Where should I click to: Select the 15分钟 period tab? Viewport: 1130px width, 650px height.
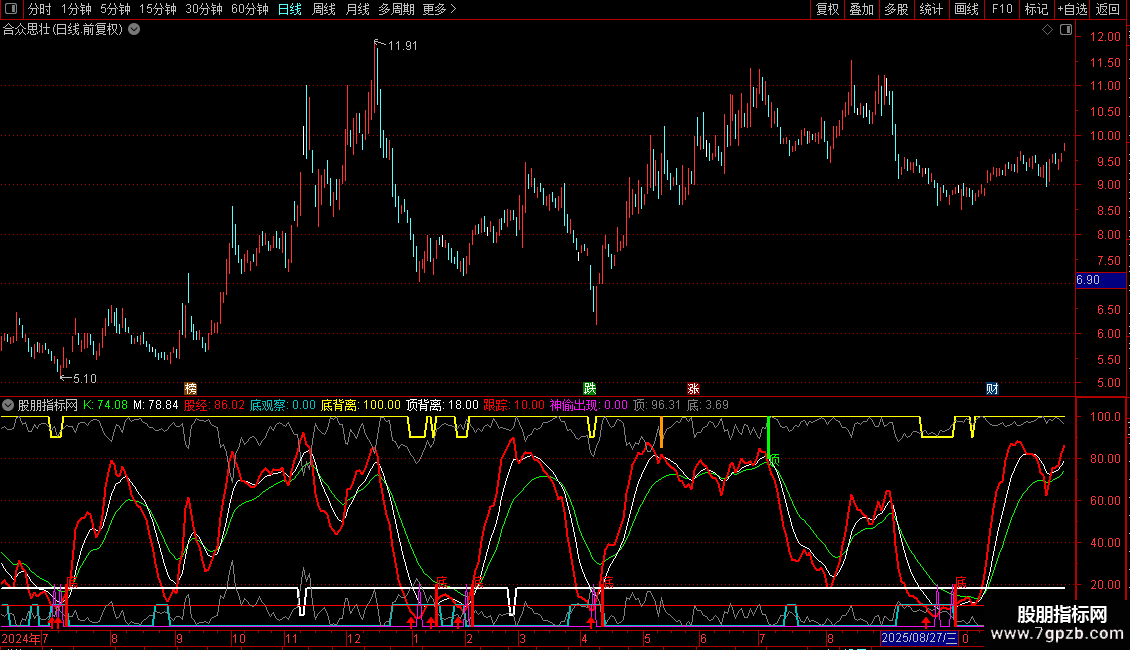coord(158,9)
